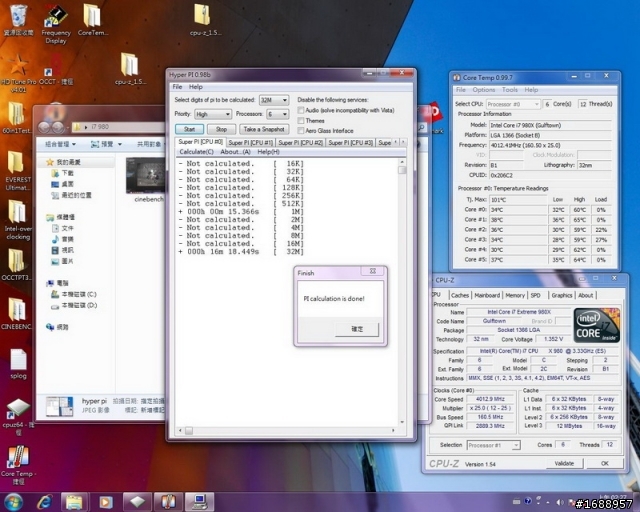Click the CPU-Z OK button

click(605, 463)
